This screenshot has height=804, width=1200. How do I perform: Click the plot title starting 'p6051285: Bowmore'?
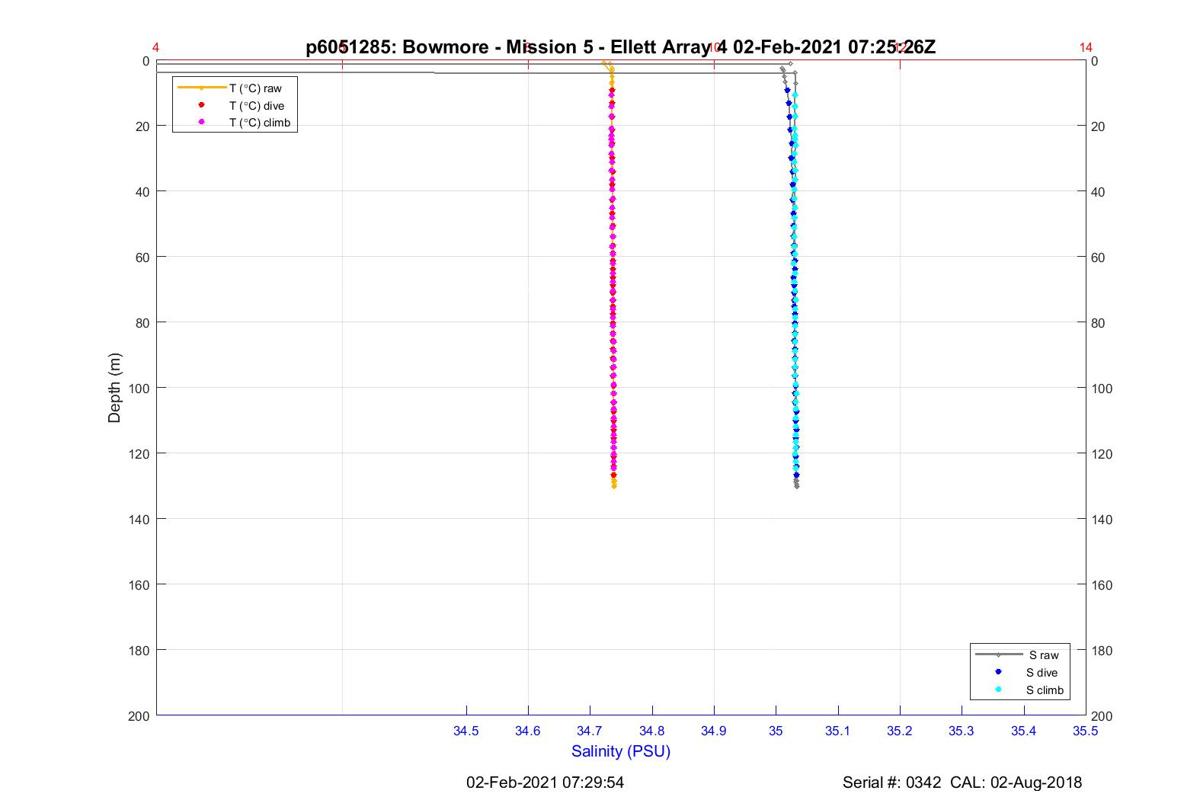(x=621, y=47)
